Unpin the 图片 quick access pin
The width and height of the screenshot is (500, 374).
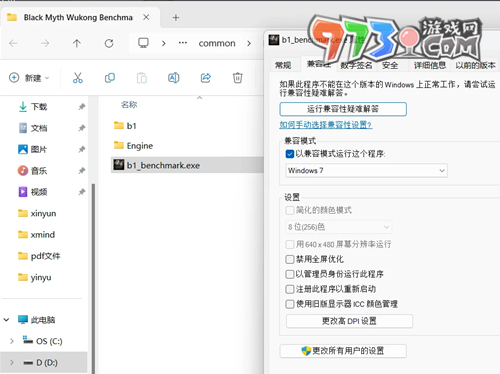point(82,149)
